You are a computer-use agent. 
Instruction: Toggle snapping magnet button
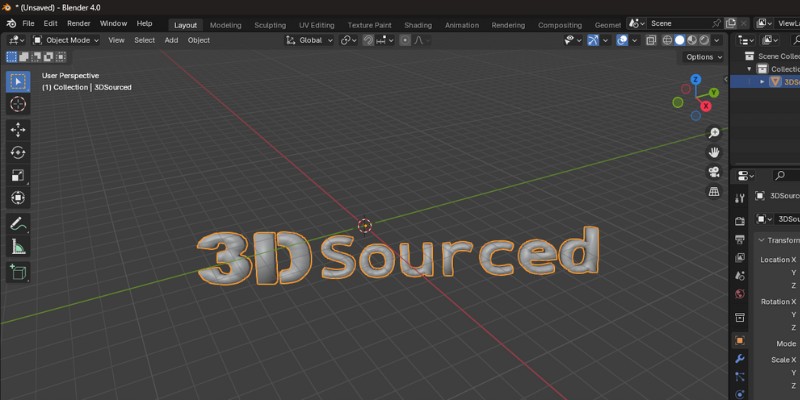(x=368, y=40)
